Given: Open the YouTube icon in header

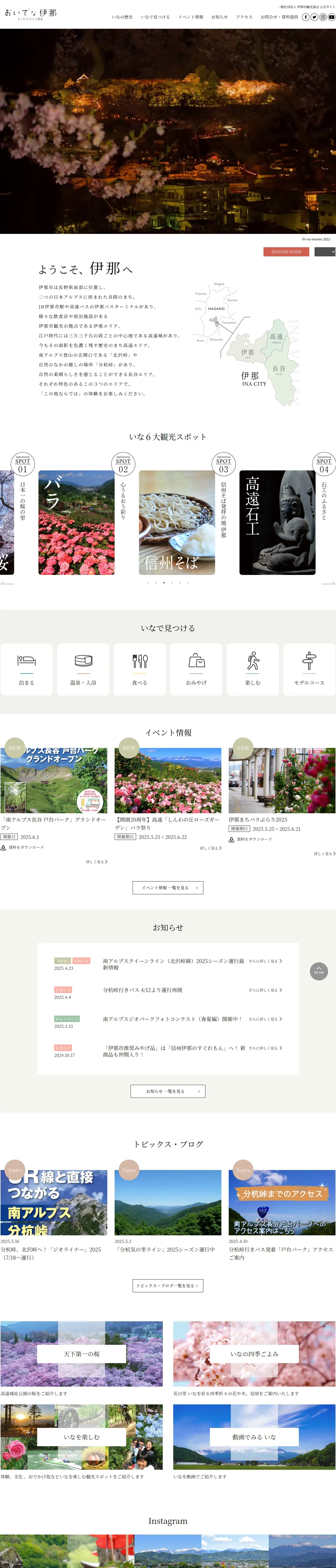Looking at the screenshot, I should (x=332, y=17).
